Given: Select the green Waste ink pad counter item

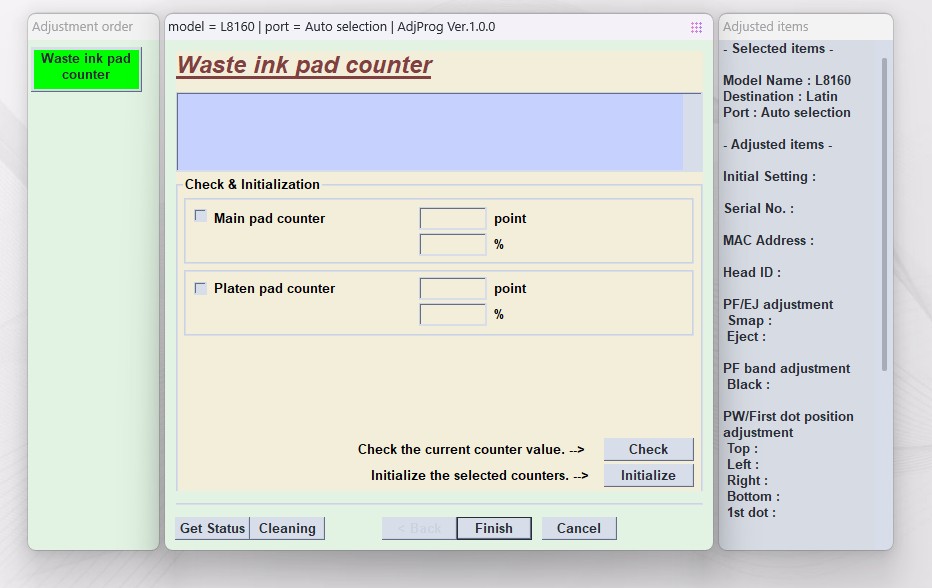Looking at the screenshot, I should [86, 67].
